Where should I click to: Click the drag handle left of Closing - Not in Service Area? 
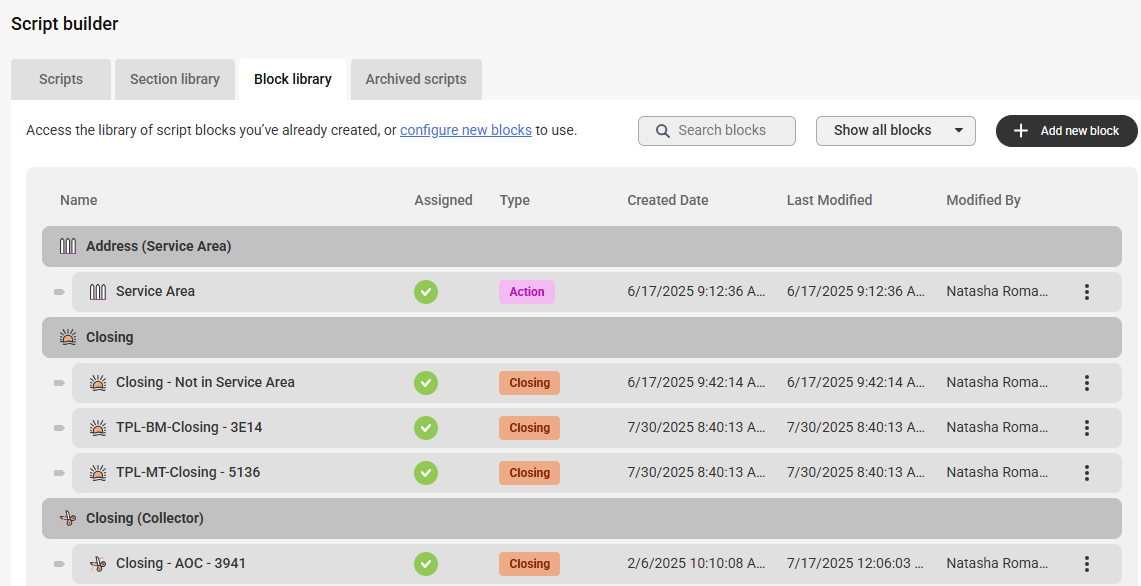tap(59, 383)
